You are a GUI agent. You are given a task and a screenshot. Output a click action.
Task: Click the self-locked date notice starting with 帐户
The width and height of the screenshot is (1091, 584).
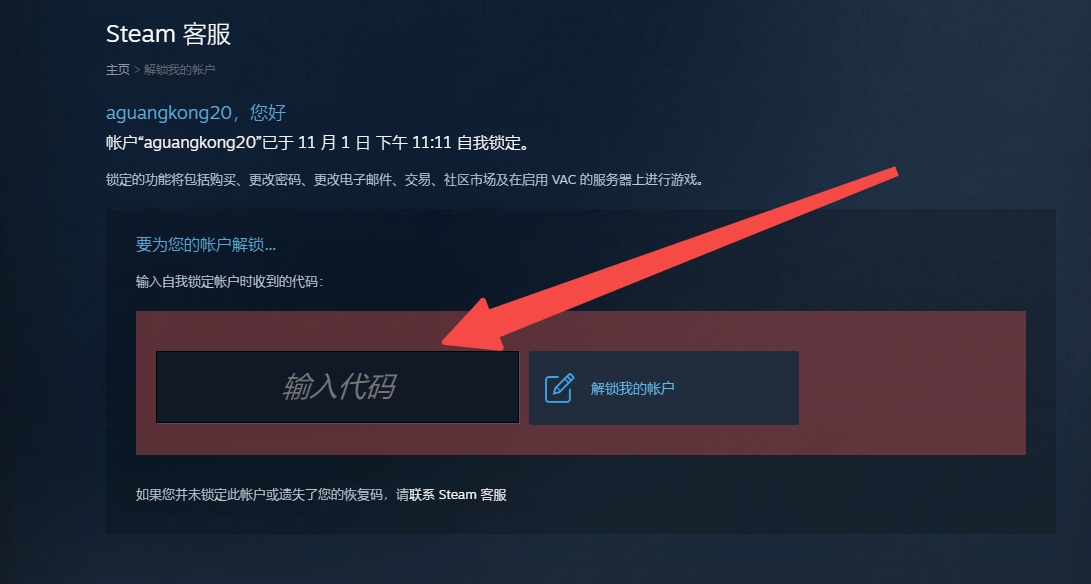(318, 143)
